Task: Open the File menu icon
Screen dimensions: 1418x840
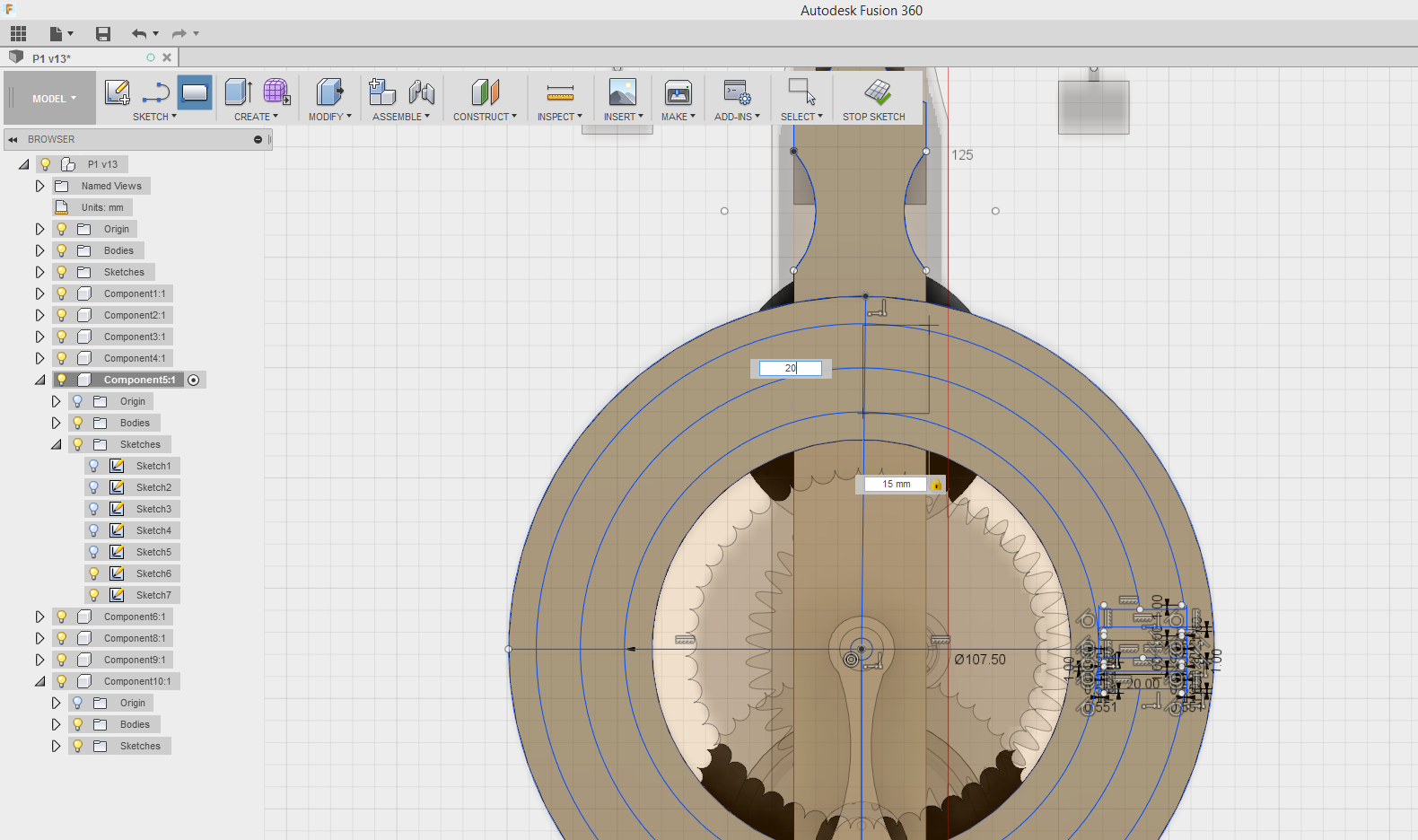Action: tap(57, 34)
